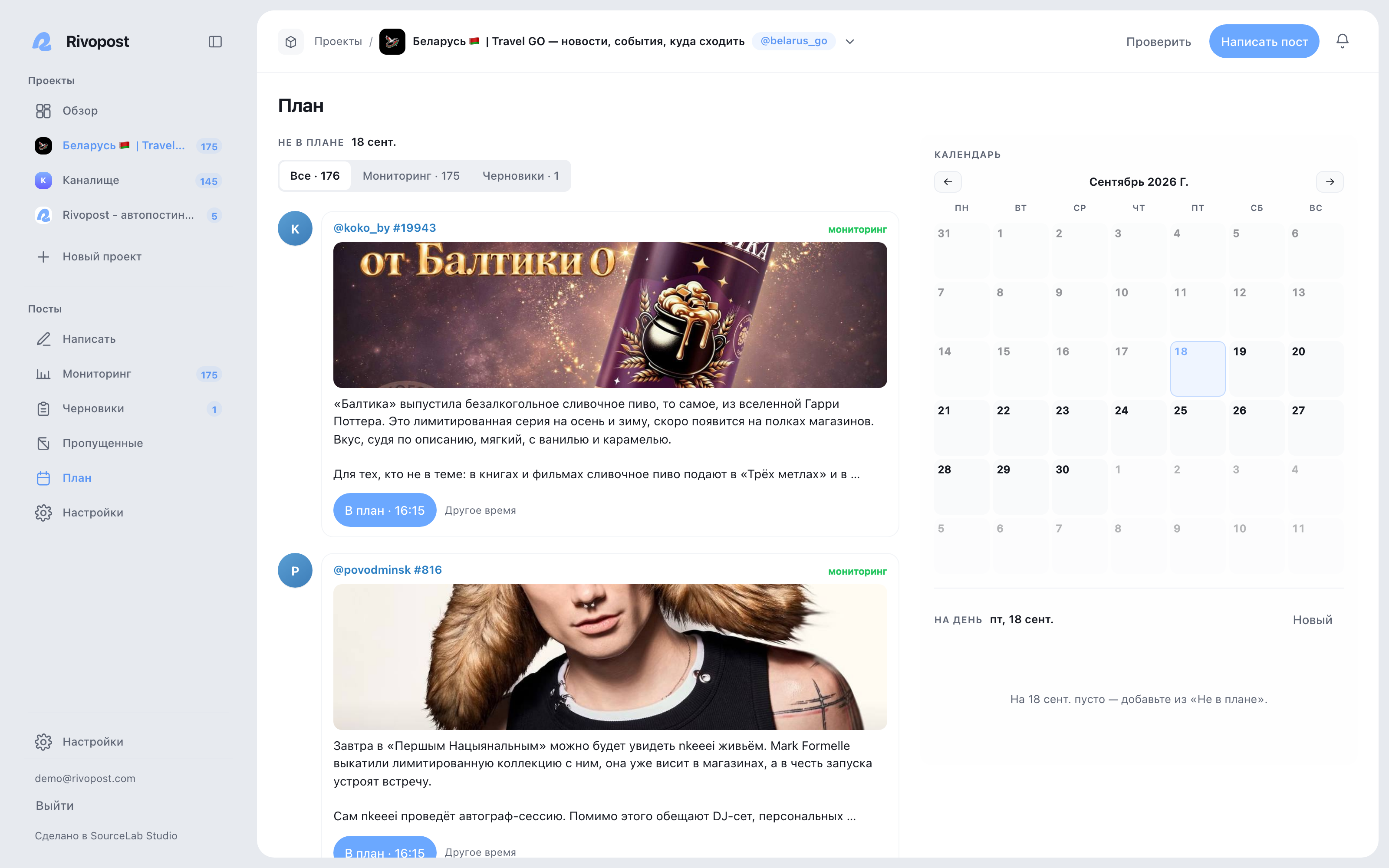Switch to the Мониторинг · 175 tab
1389x868 pixels.
click(411, 176)
